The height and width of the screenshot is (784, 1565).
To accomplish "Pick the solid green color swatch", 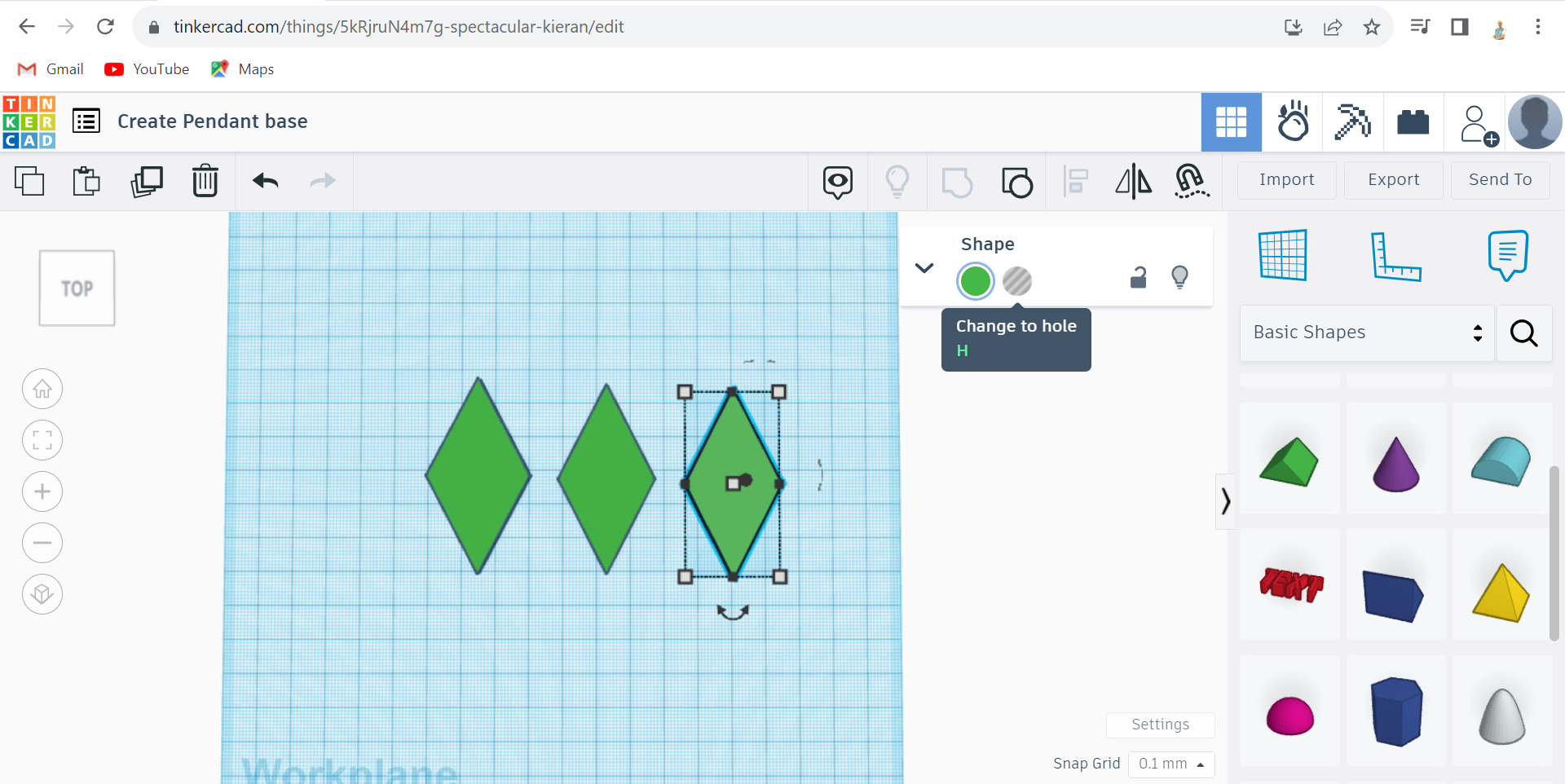I will point(976,281).
